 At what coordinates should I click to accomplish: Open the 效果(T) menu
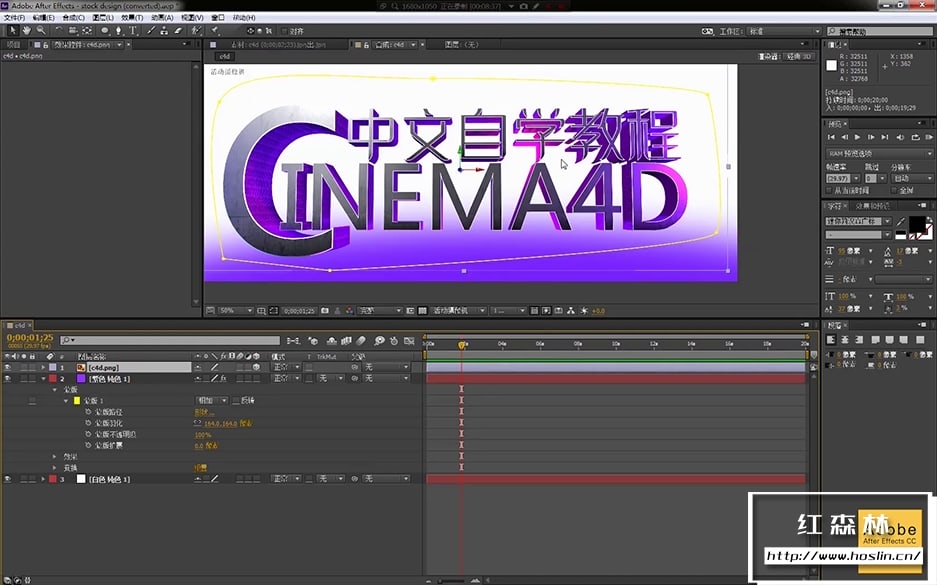(132, 18)
